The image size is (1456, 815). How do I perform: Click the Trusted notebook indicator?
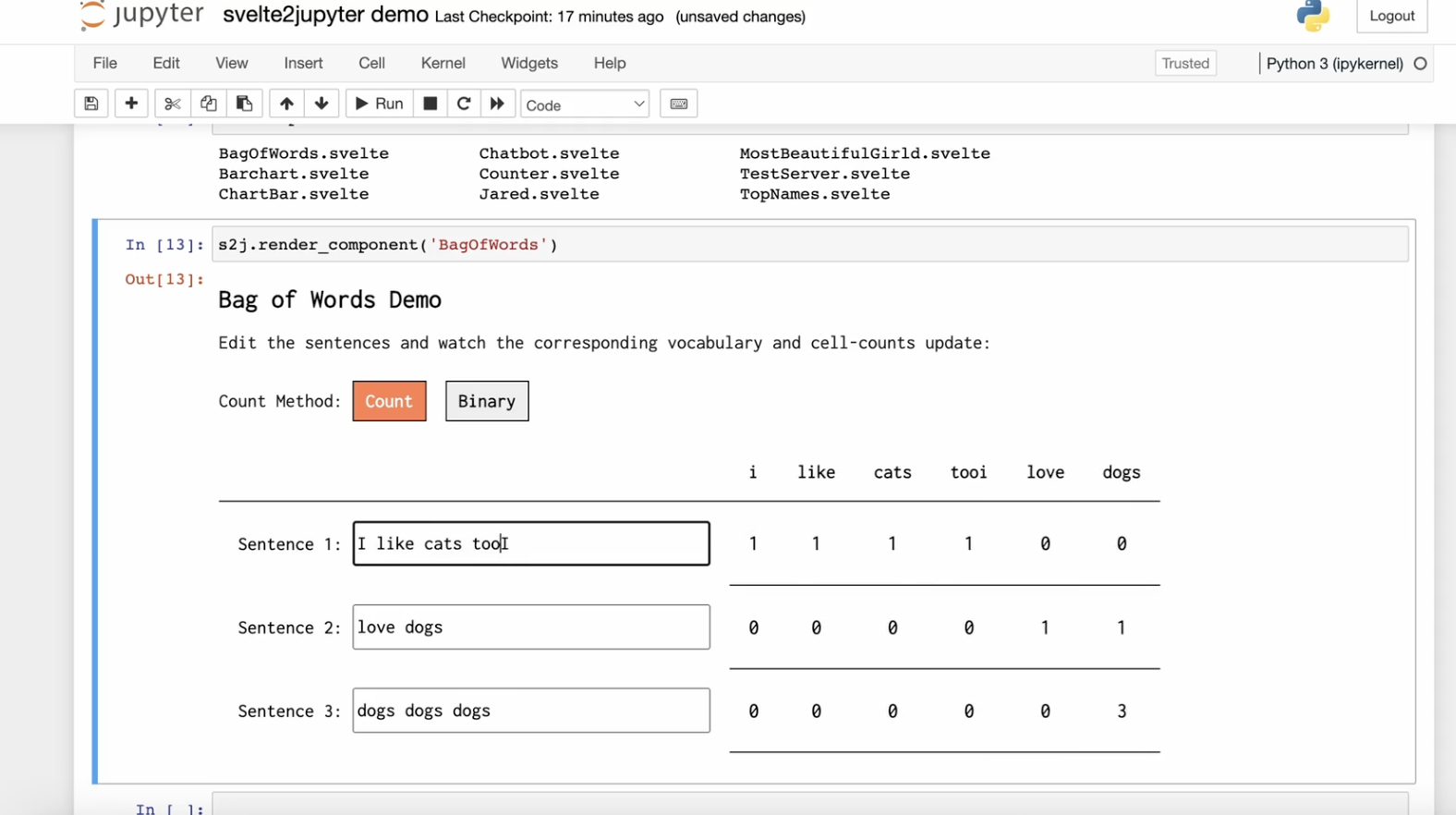1185,63
